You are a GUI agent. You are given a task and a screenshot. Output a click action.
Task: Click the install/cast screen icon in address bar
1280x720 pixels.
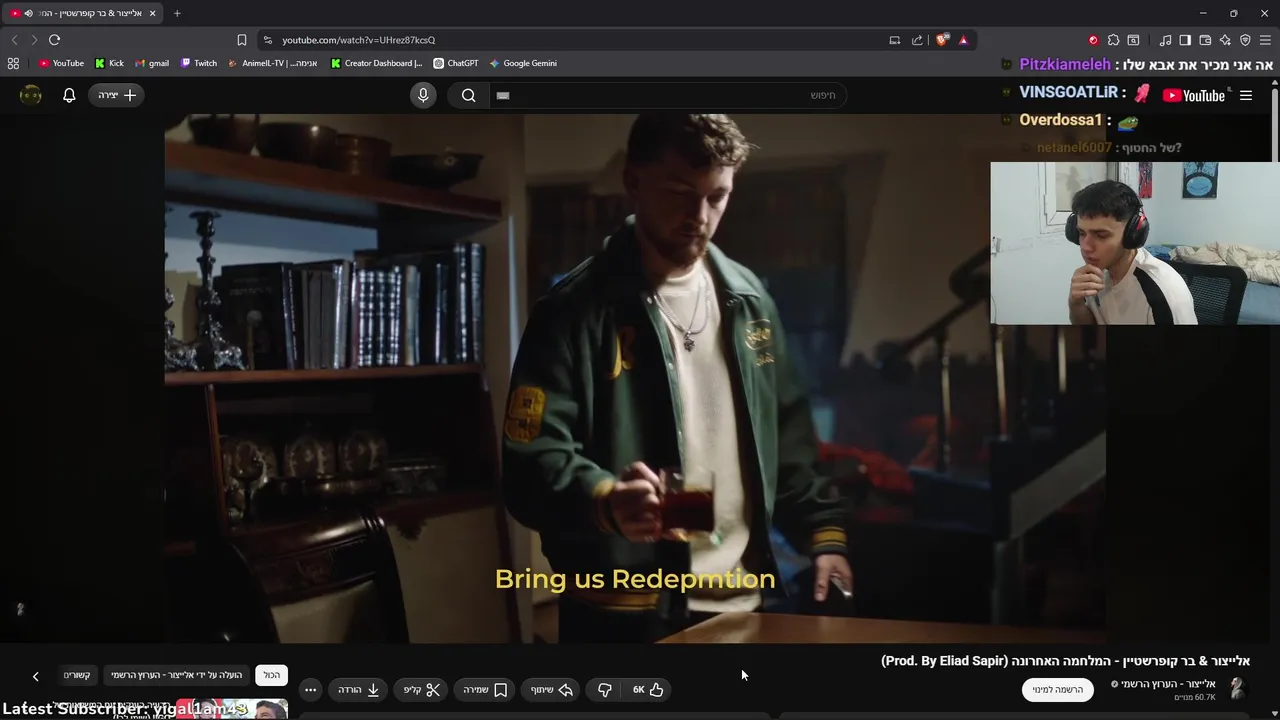coord(895,40)
